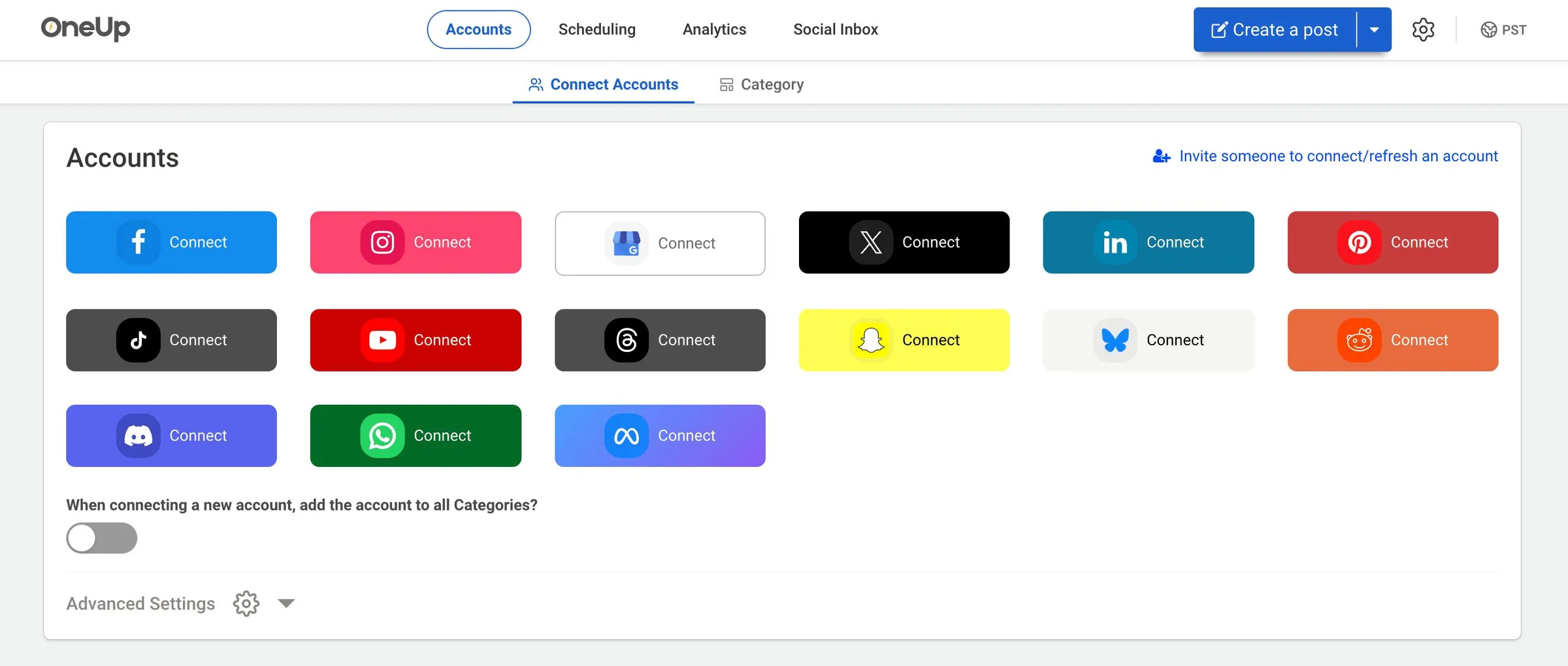Connect a Bluesky account
1568x666 pixels.
pyautogui.click(x=1149, y=340)
